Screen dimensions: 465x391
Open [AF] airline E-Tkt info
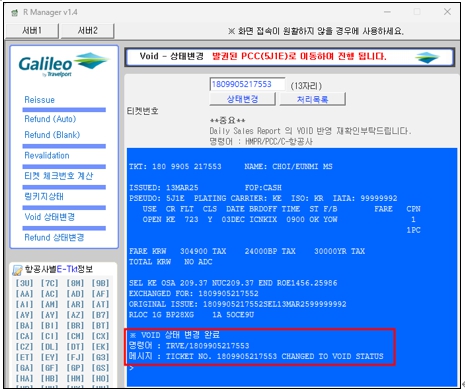point(100,294)
